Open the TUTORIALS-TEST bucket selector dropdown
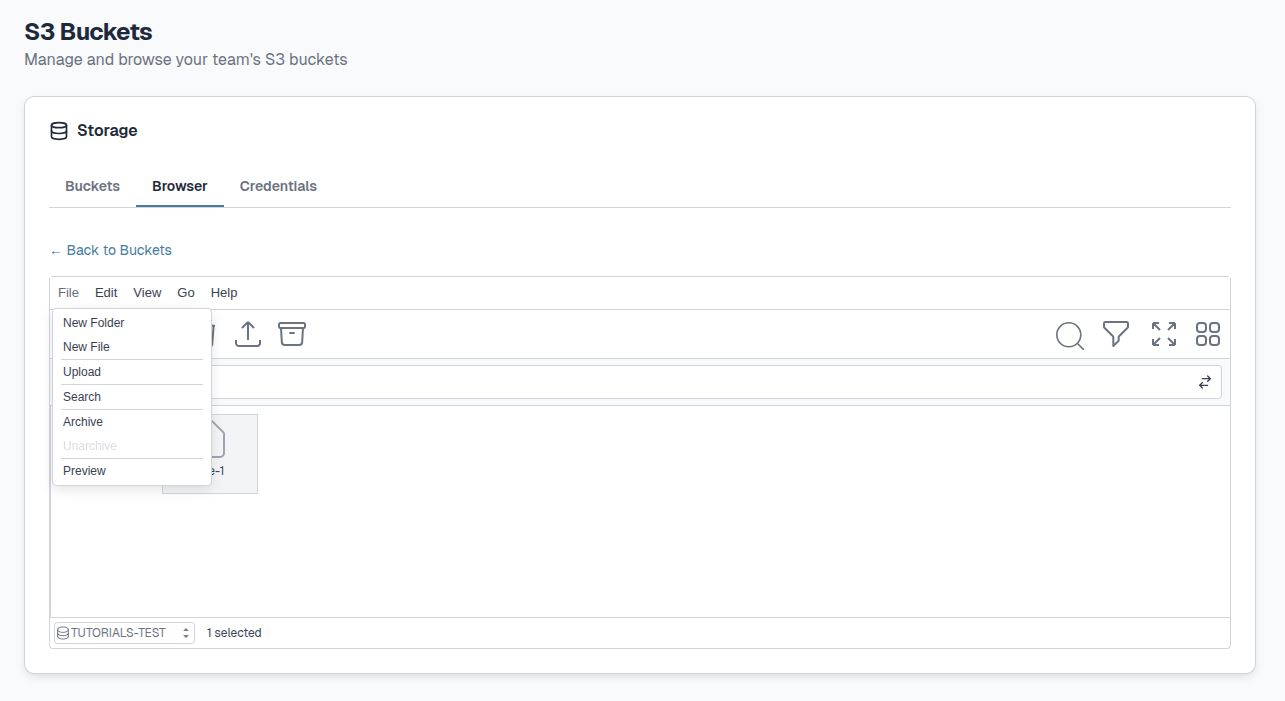 click(x=124, y=633)
